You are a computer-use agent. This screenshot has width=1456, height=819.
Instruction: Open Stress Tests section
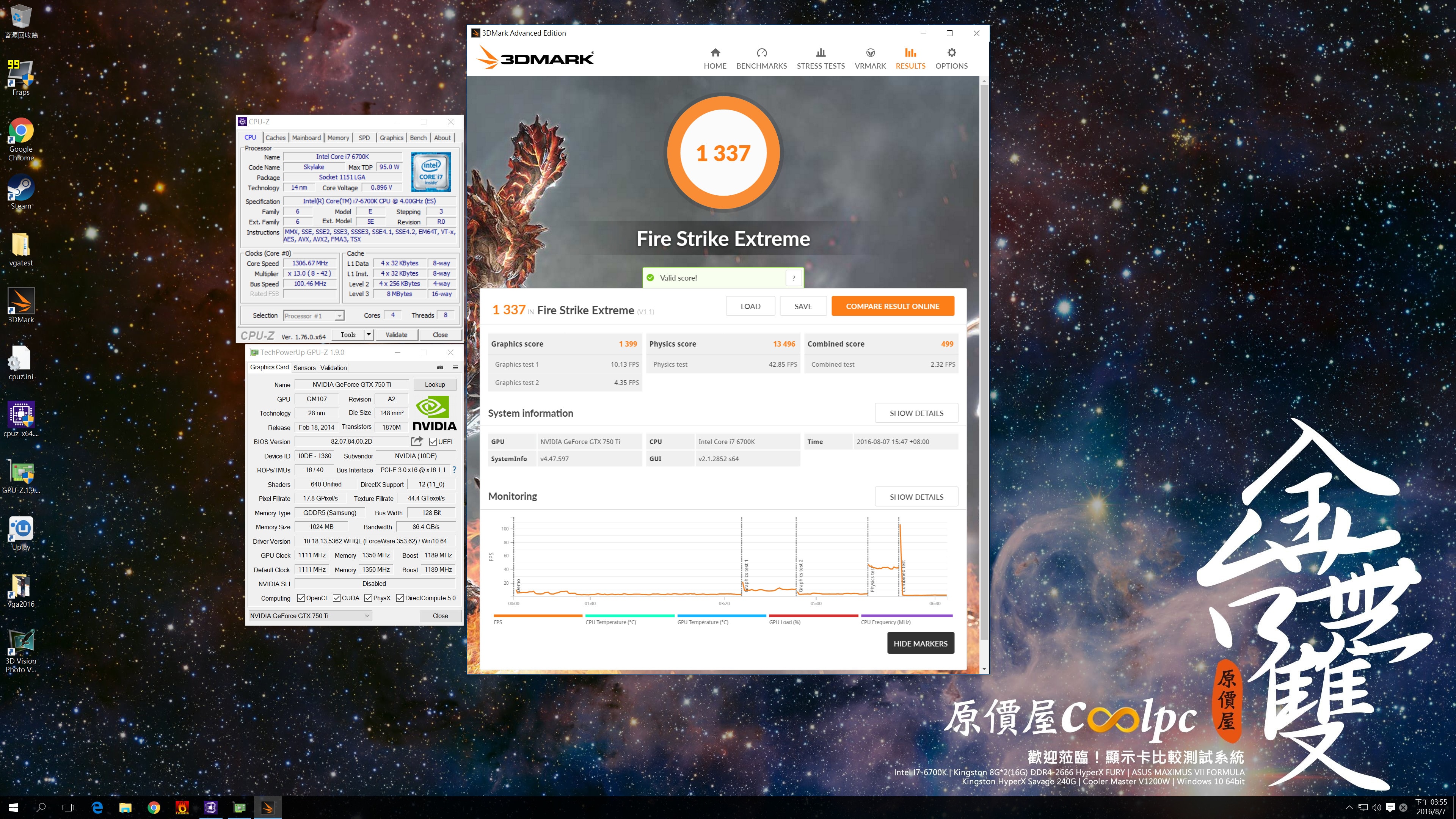820,59
